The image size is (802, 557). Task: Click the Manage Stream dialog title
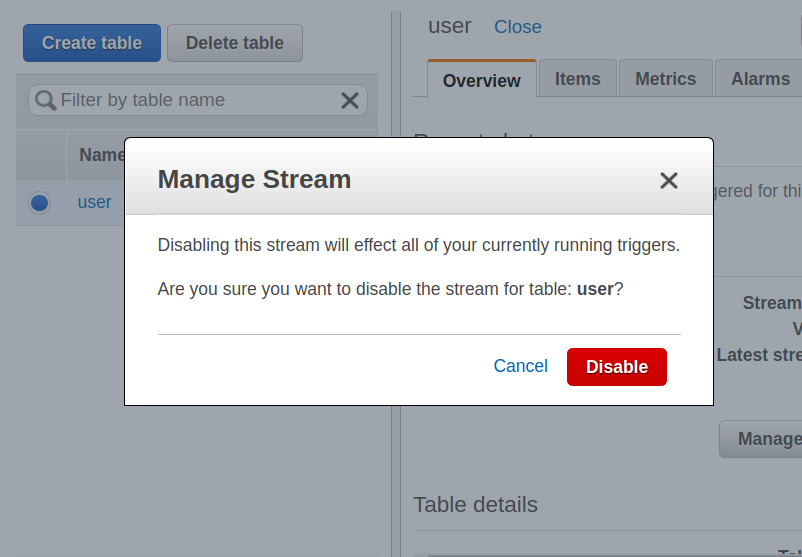pyautogui.click(x=254, y=179)
